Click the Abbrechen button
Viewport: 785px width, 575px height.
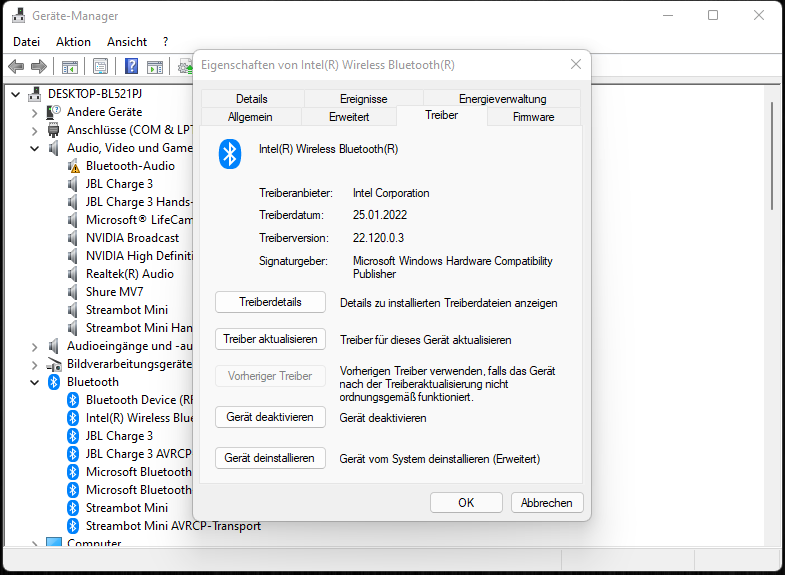[547, 502]
